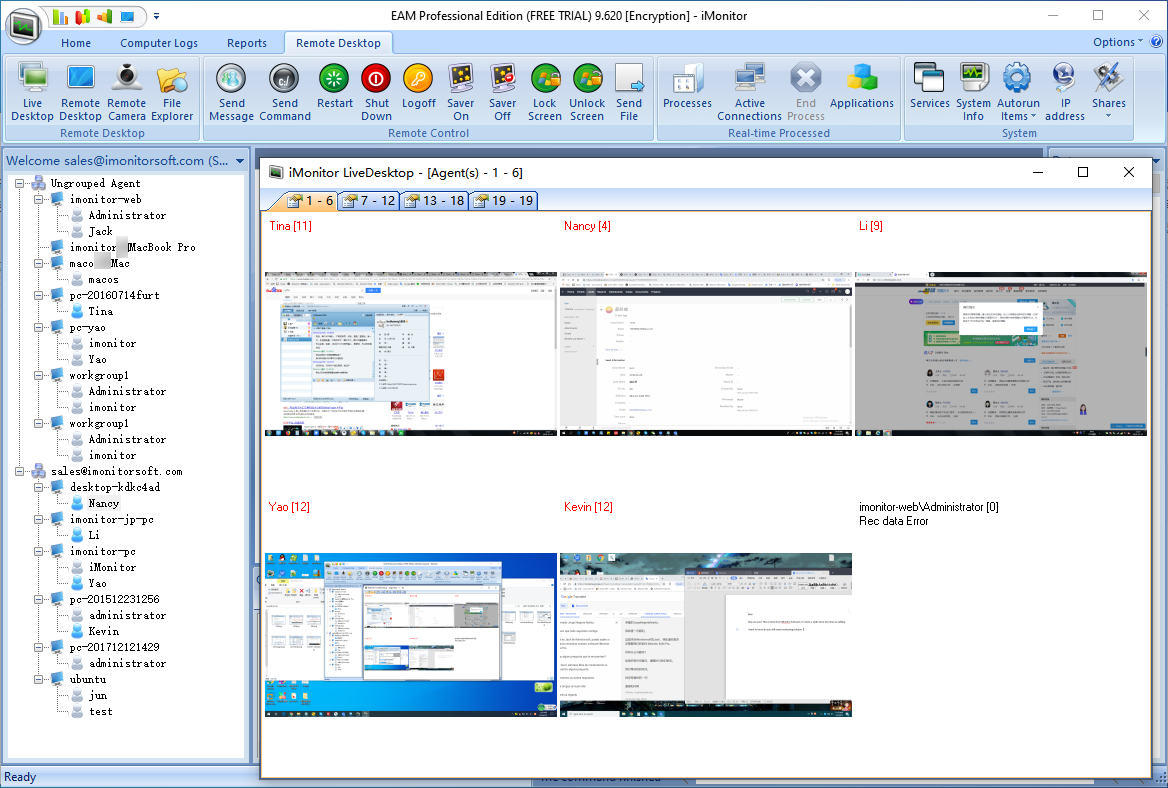Open Yao [12] desktop thumbnail

(410, 635)
